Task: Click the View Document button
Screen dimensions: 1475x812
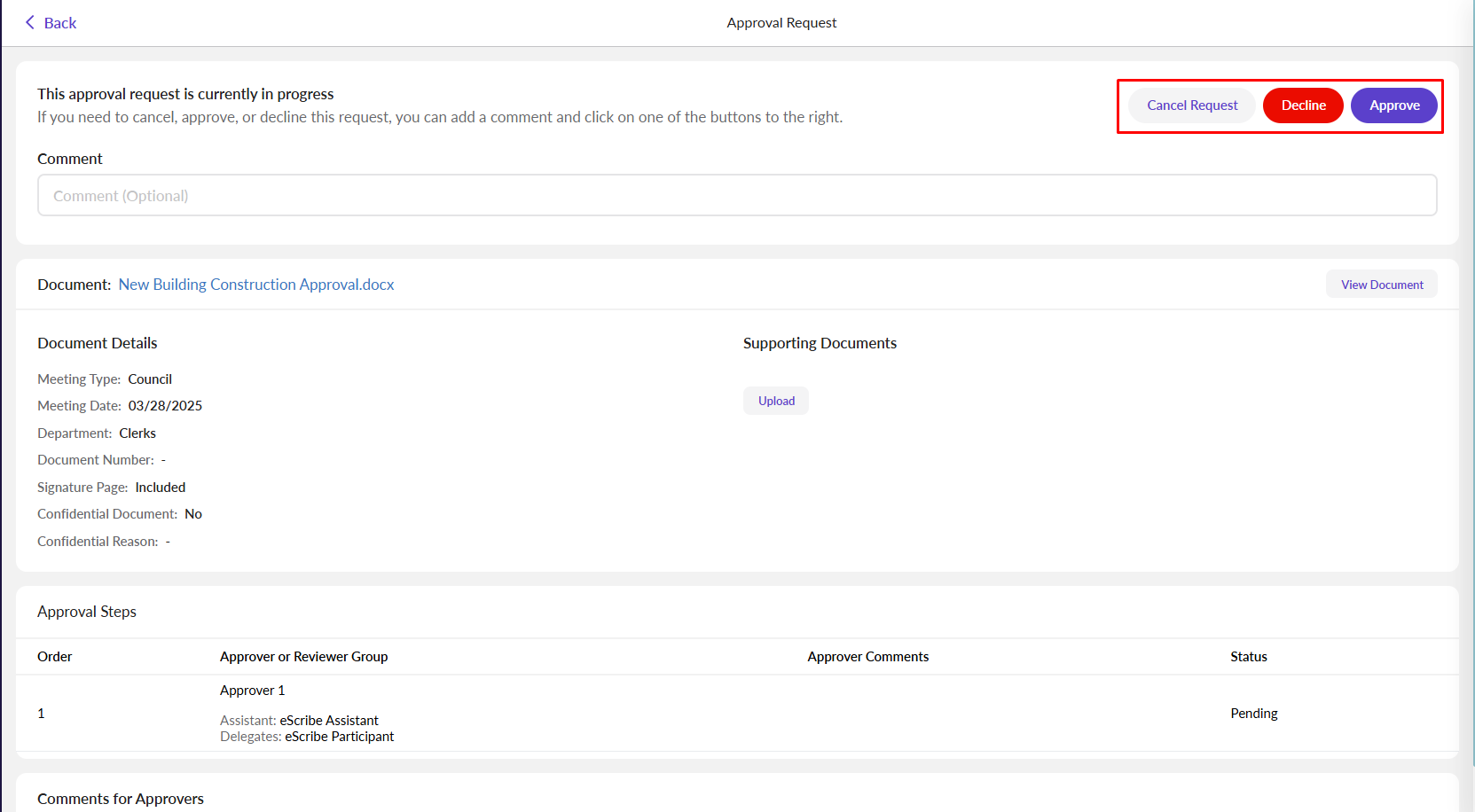Action: point(1381,285)
